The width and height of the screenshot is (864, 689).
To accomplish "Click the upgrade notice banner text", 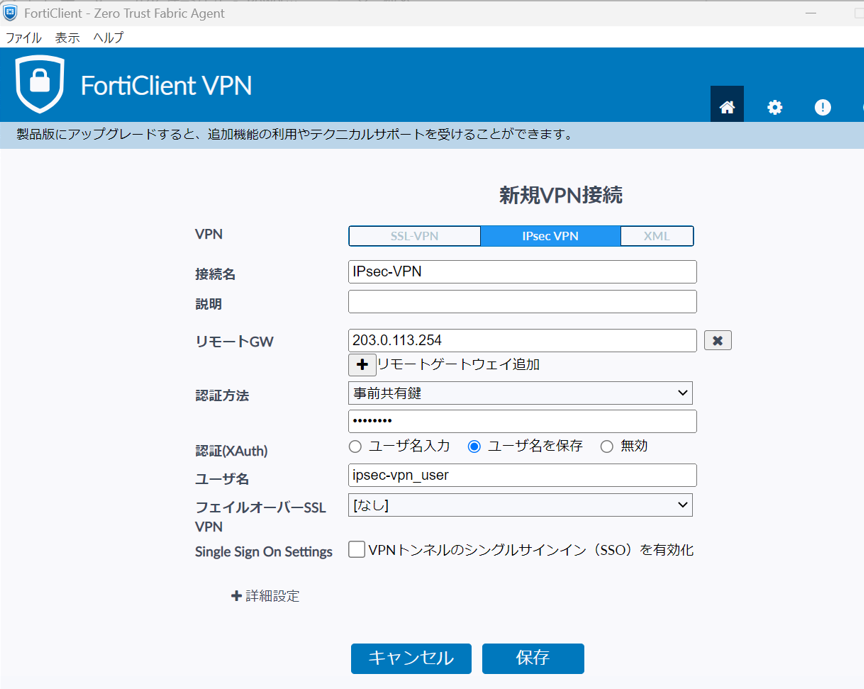I will 295,134.
